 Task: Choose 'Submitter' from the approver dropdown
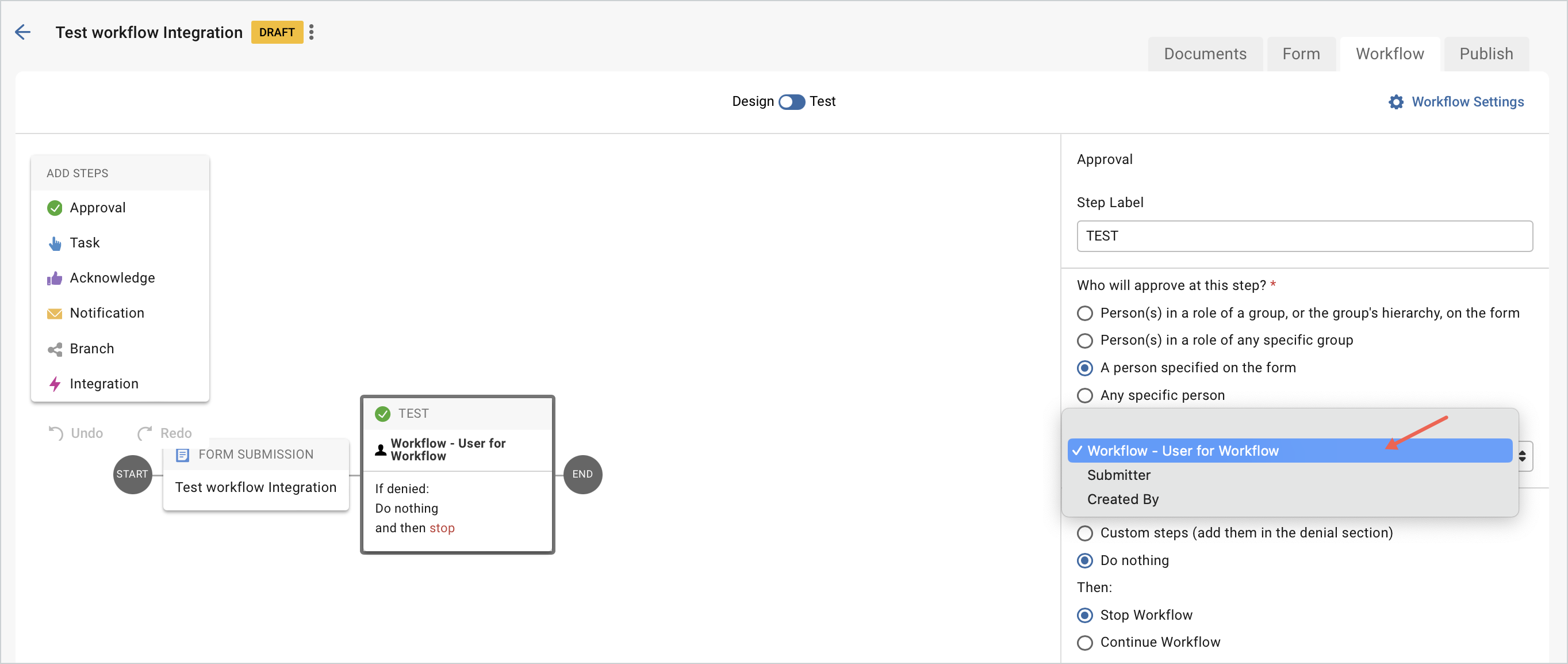click(1119, 475)
